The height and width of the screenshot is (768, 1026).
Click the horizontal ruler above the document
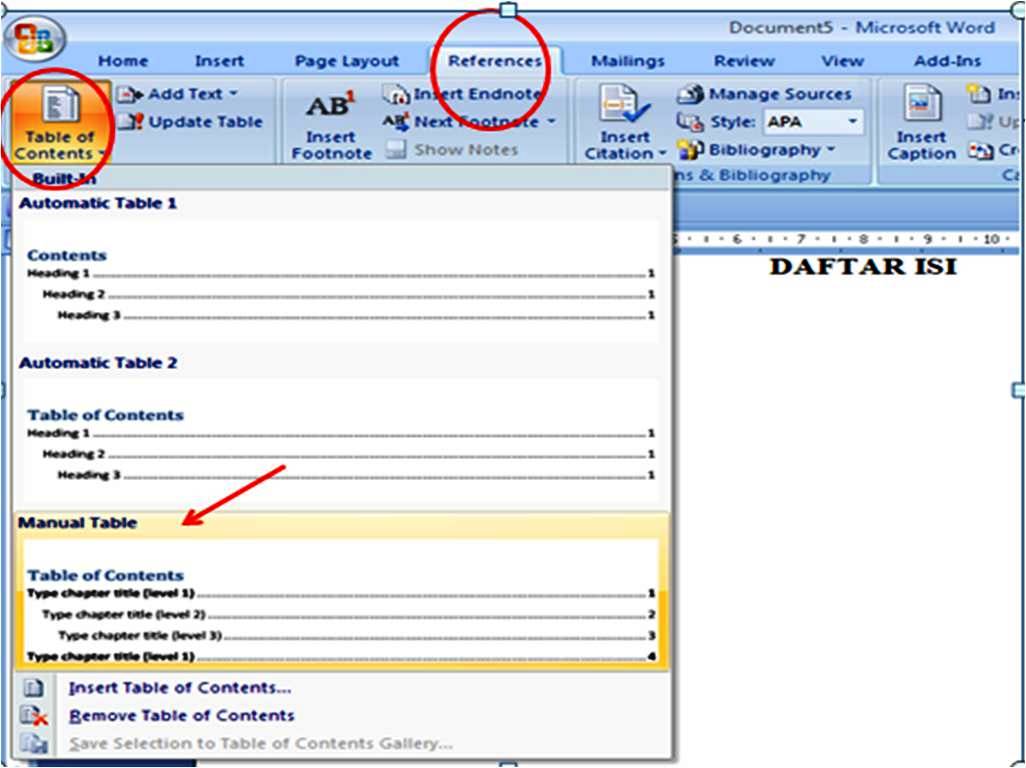pos(845,239)
